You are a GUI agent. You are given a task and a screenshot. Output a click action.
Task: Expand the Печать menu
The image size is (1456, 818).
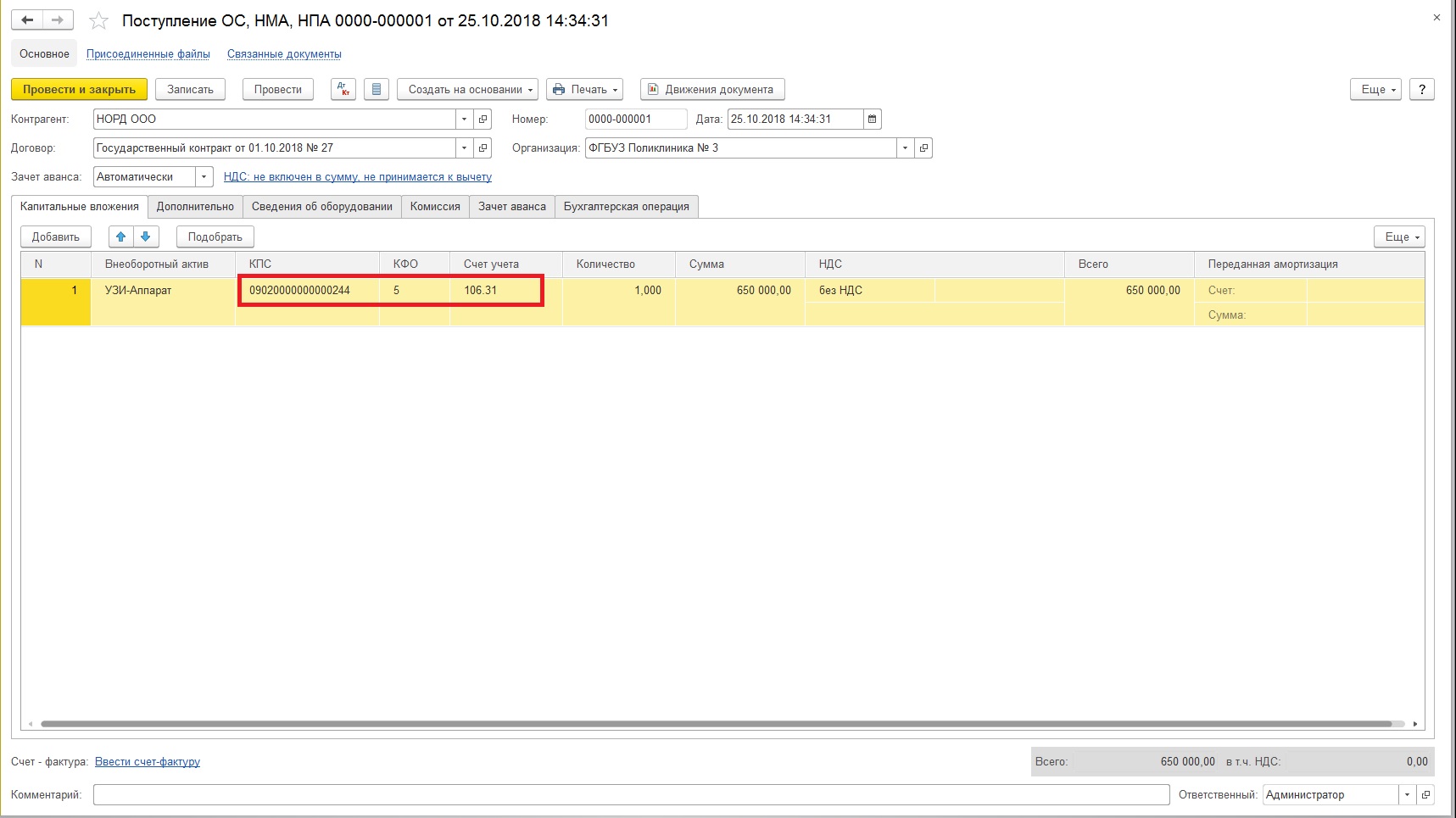(x=584, y=89)
